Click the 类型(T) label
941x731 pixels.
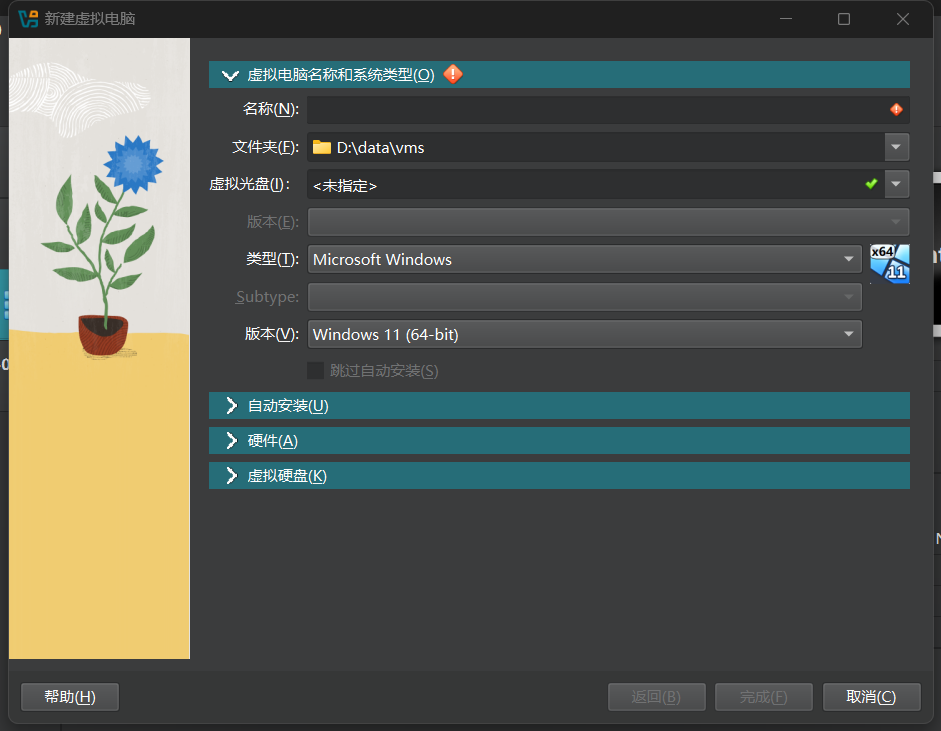pos(272,259)
